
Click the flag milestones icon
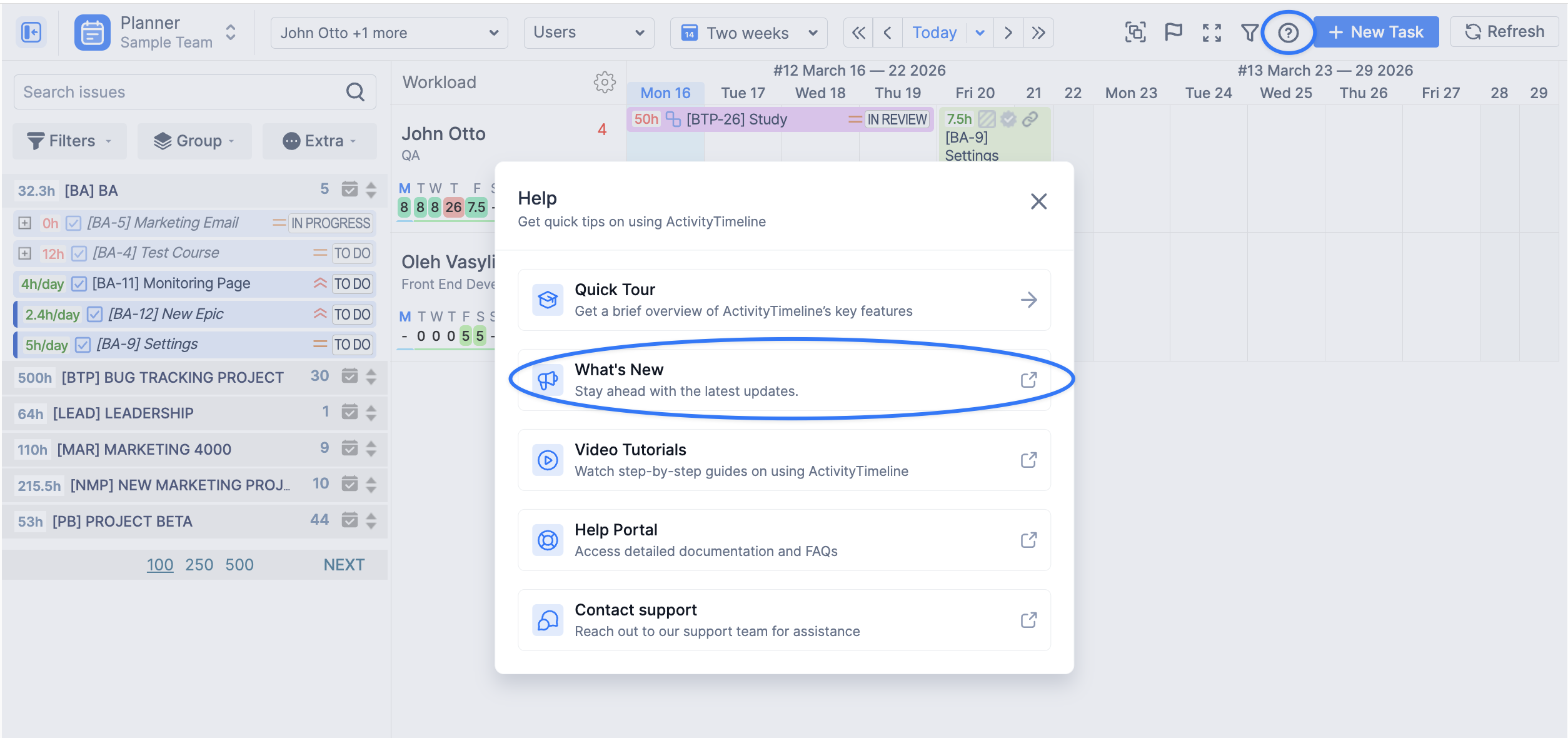(1173, 32)
